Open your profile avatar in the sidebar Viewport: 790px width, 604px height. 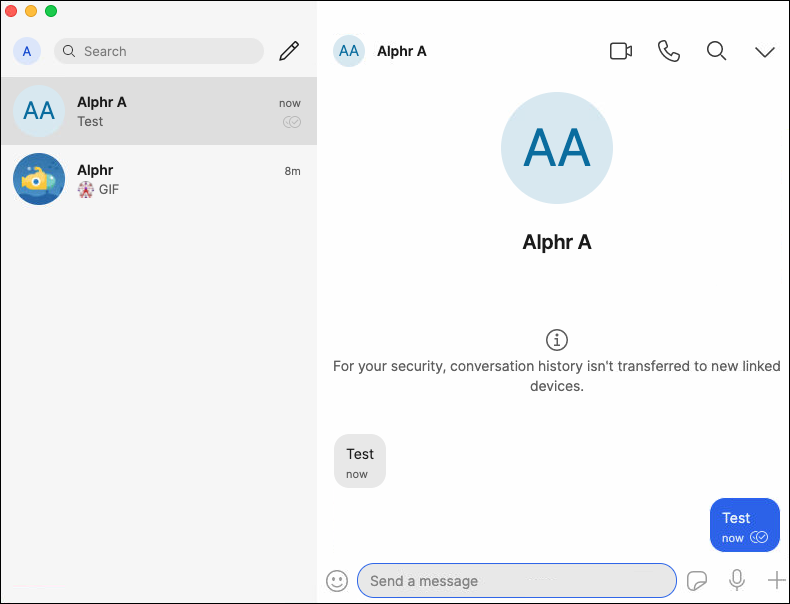[27, 51]
